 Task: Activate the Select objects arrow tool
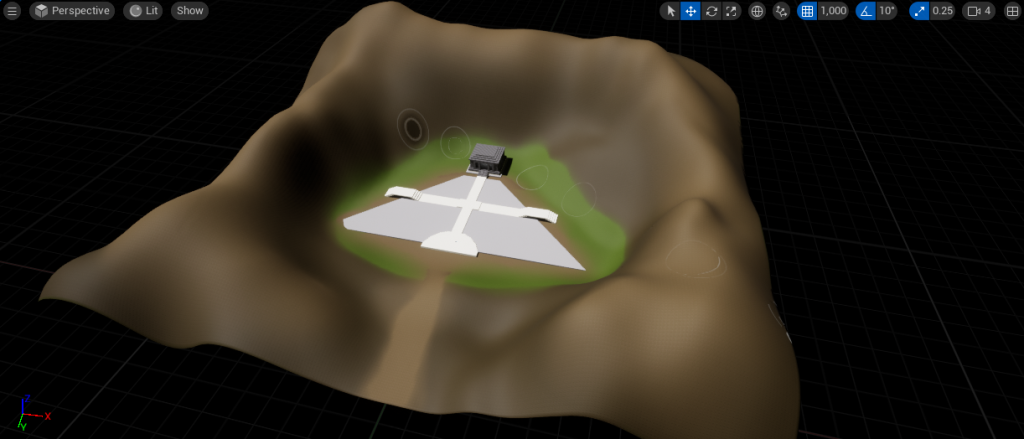click(x=670, y=11)
